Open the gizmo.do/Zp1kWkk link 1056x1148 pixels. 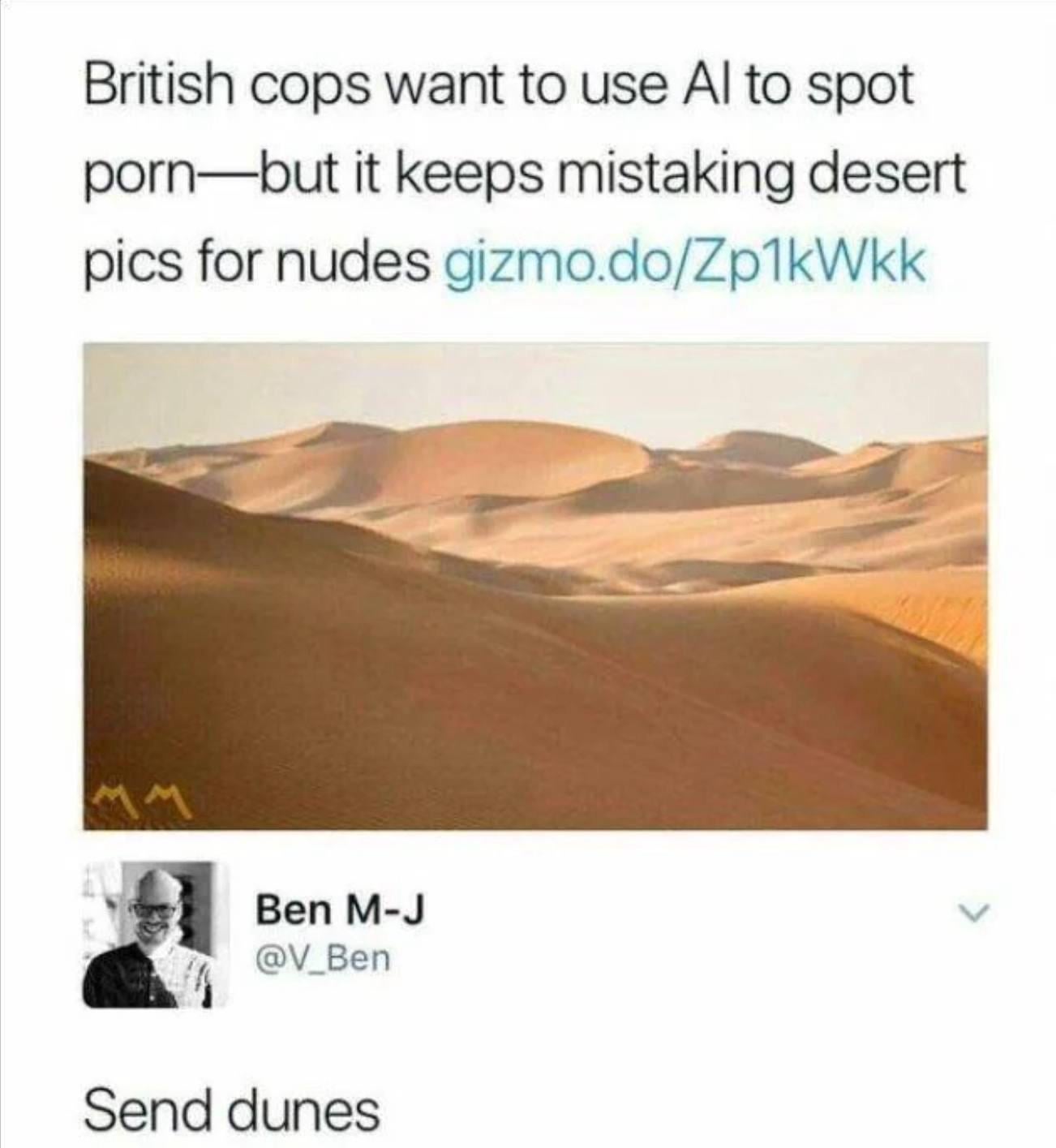pyautogui.click(x=685, y=264)
